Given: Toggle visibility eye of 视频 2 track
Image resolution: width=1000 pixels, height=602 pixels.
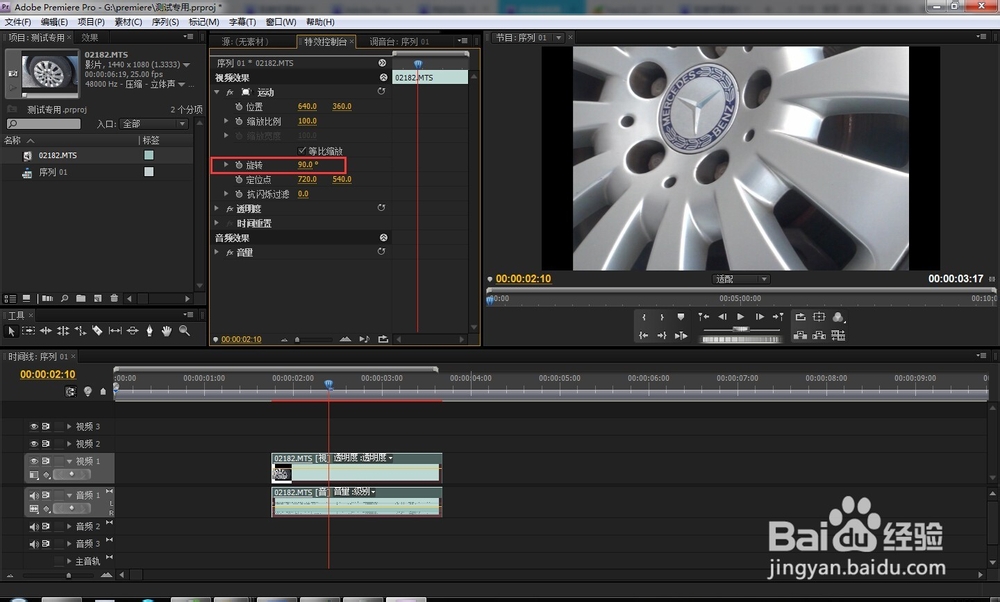Looking at the screenshot, I should 34,443.
